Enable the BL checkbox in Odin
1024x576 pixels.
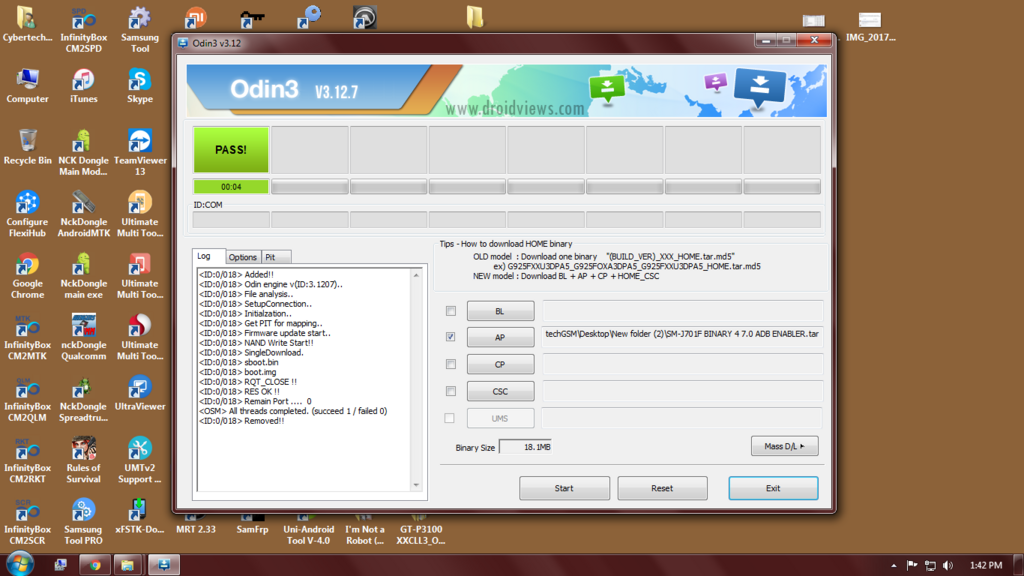coord(451,311)
